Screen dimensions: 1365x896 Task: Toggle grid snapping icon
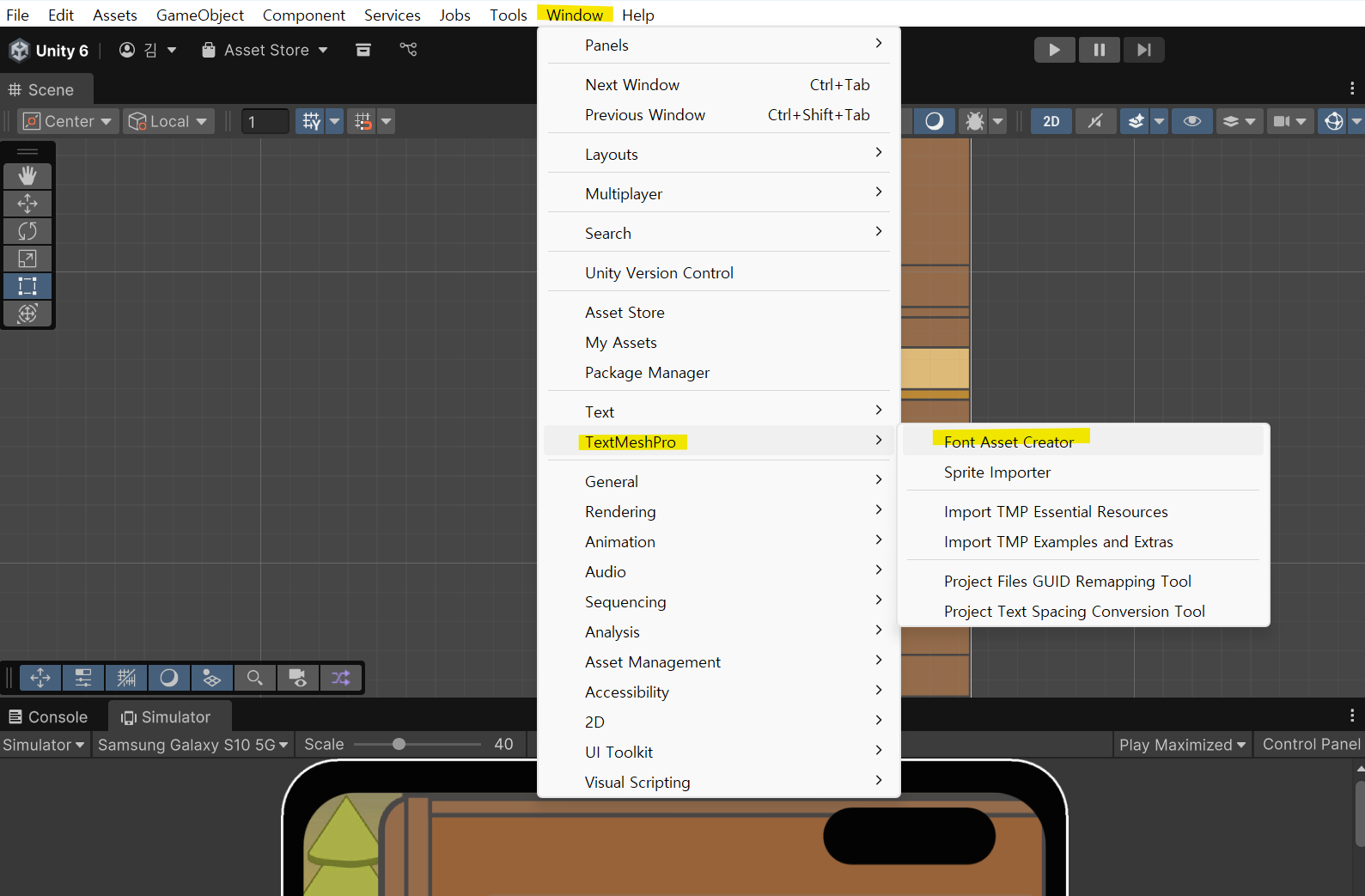[311, 121]
